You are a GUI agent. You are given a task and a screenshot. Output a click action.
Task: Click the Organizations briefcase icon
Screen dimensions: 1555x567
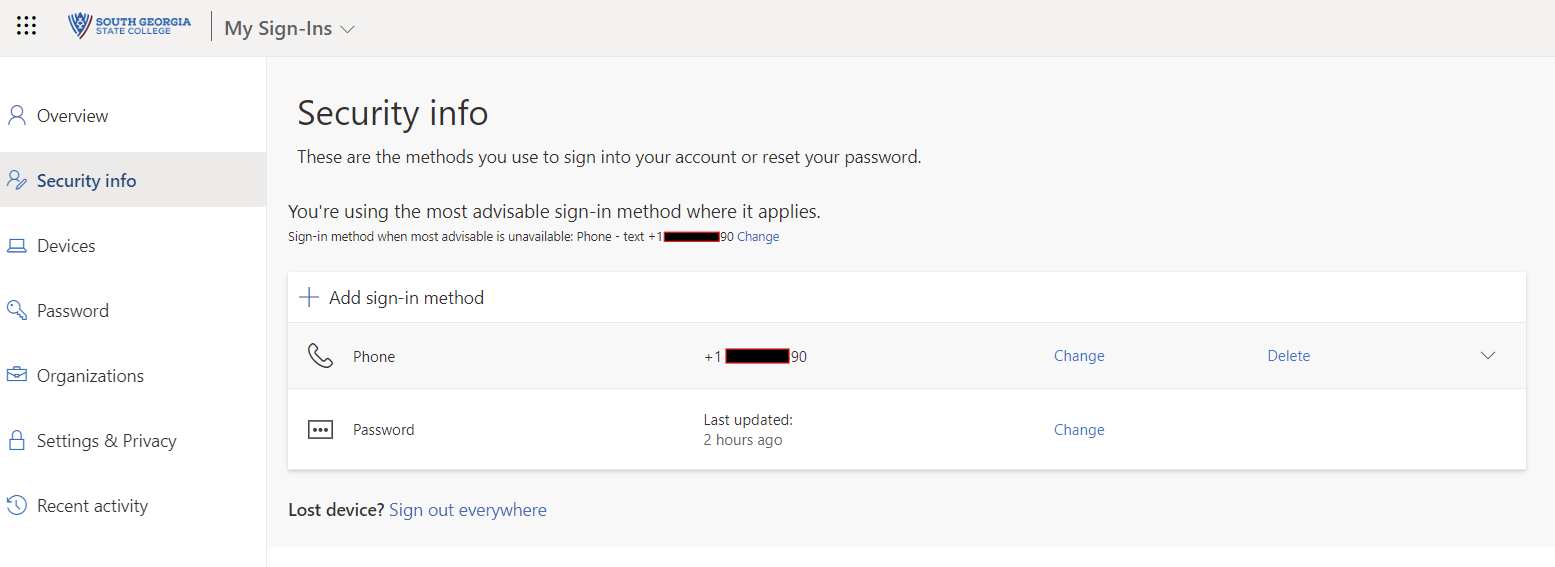click(x=17, y=376)
